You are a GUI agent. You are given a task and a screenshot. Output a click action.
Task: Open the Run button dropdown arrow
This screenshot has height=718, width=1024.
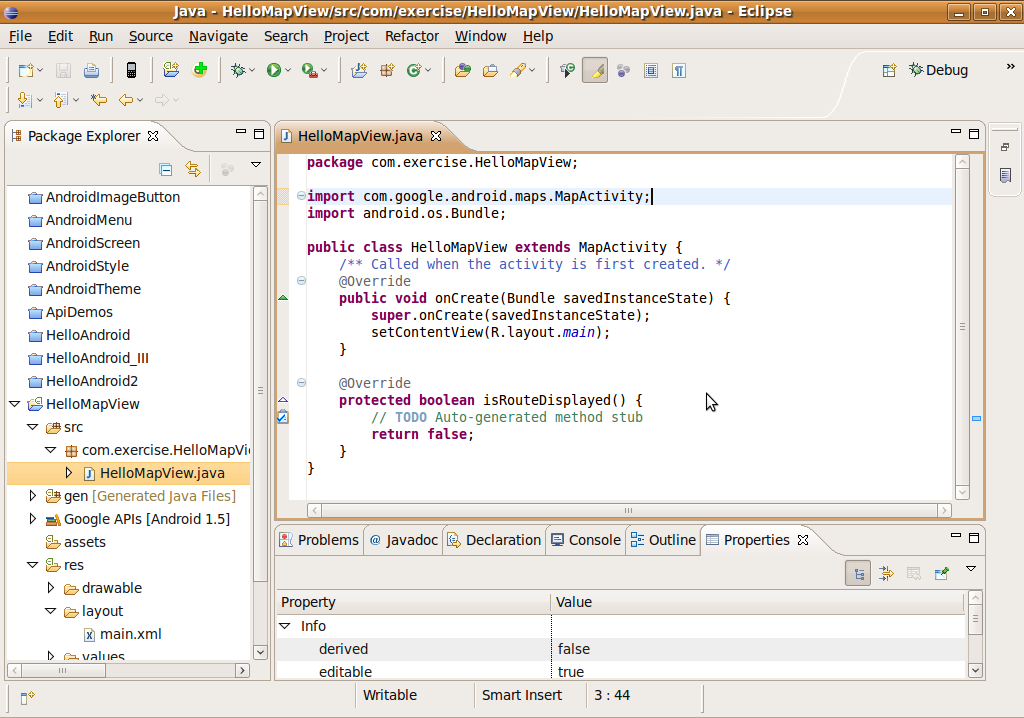tap(288, 70)
